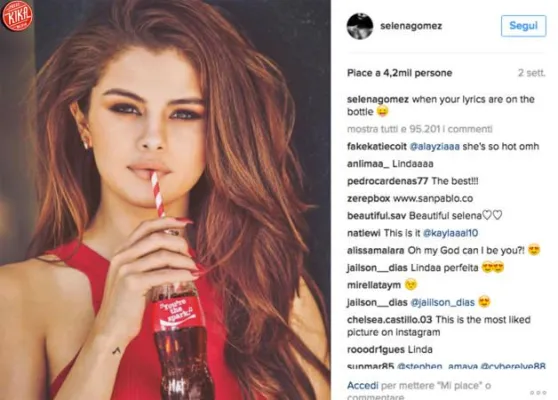Expand all 95.201 comments
The image size is (558, 400).
coord(420,129)
